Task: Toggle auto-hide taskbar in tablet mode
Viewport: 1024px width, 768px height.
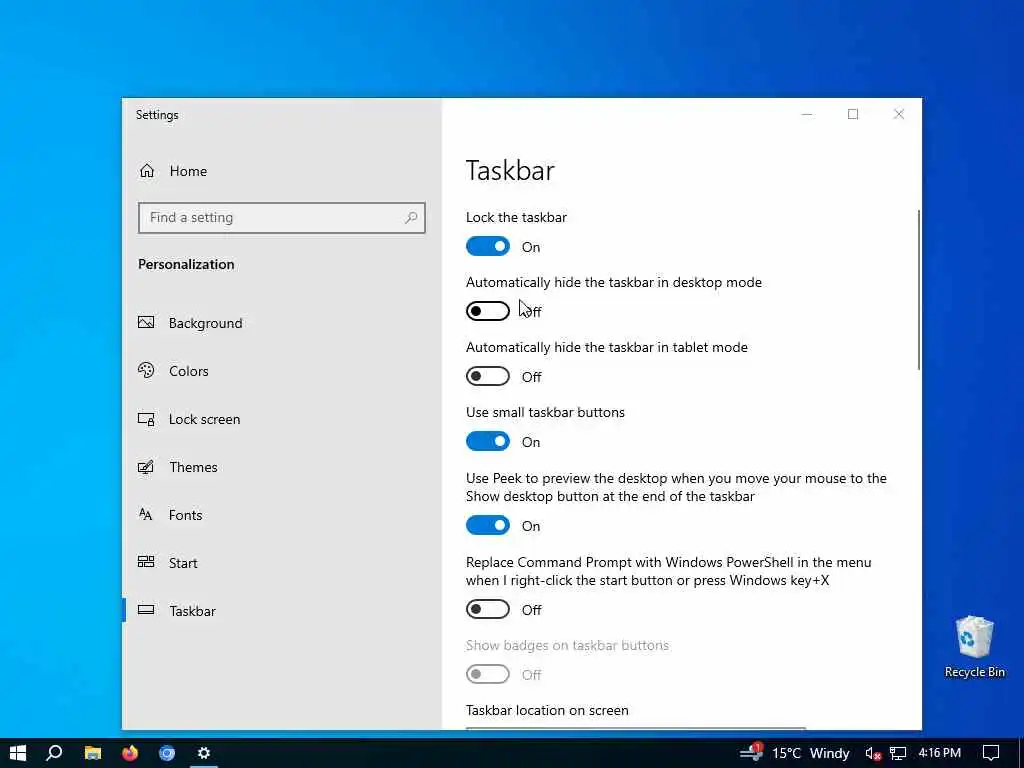Action: pos(488,376)
